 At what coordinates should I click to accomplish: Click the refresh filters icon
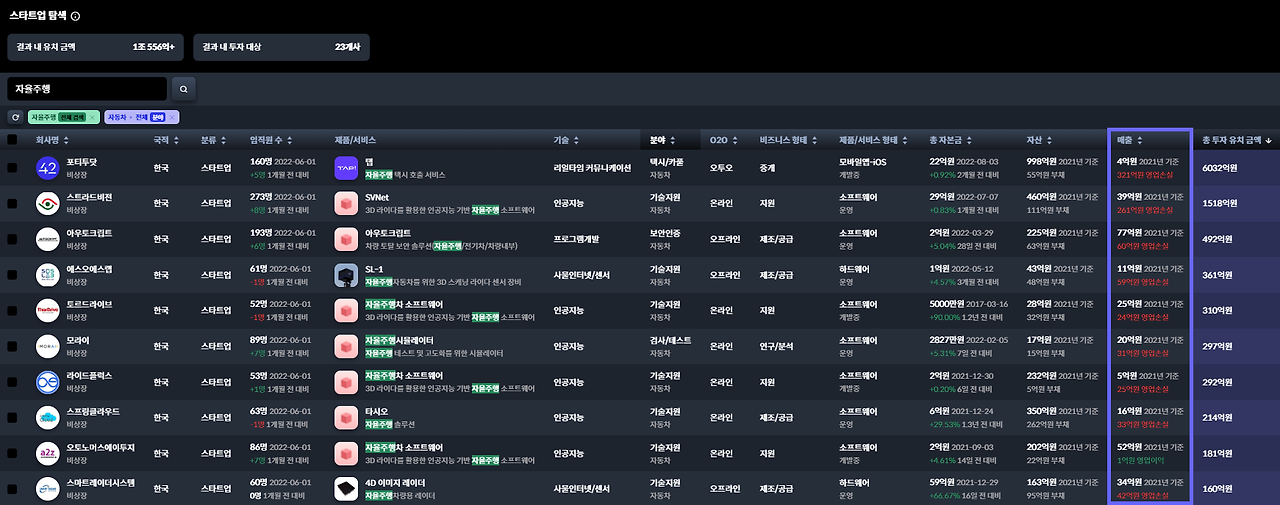click(15, 117)
